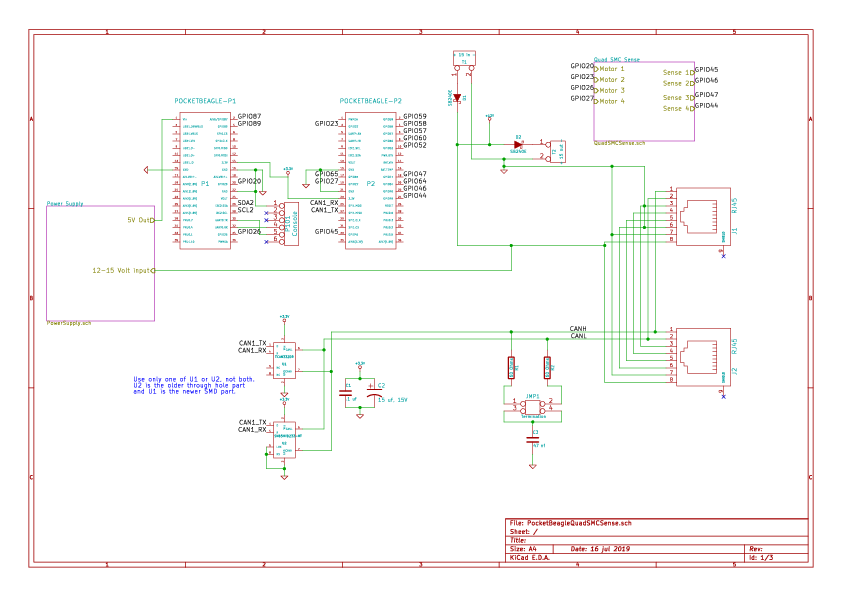Screen dimensions: 842x596
Task: Select the C3 capacitor below the jumper
Action: pyautogui.click(x=533, y=440)
